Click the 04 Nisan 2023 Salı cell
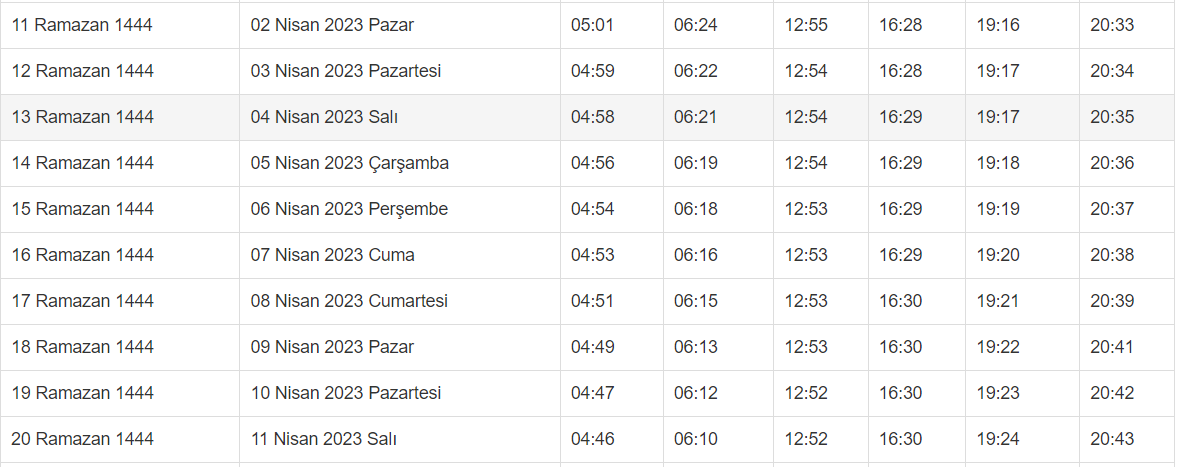Screen dimensions: 1178x467 click(324, 117)
